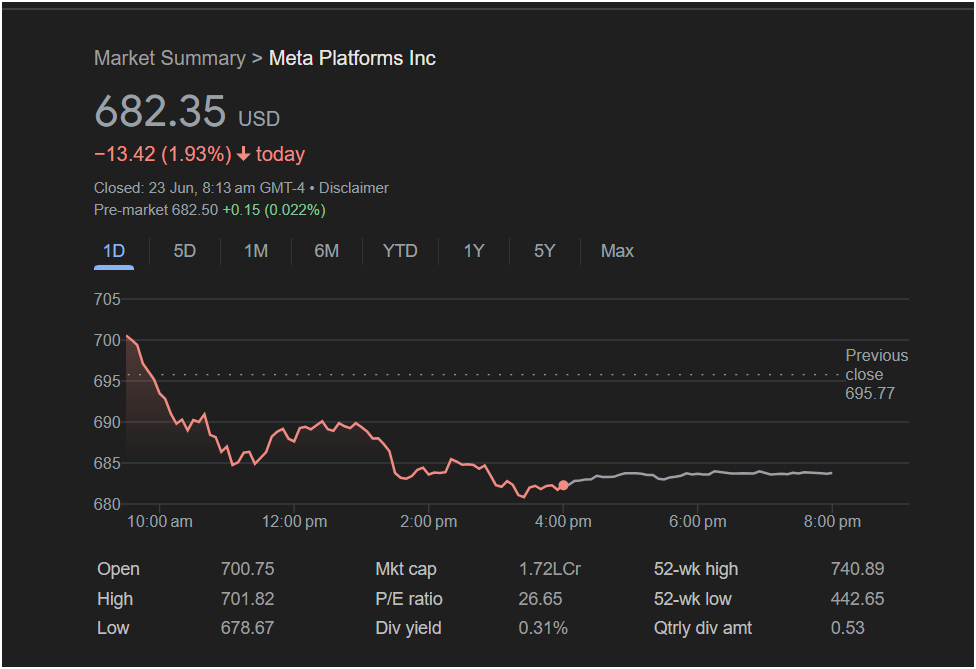The width and height of the screenshot is (976, 669).
Task: Click the Qtrly div amt value 0.53
Action: coord(847,628)
